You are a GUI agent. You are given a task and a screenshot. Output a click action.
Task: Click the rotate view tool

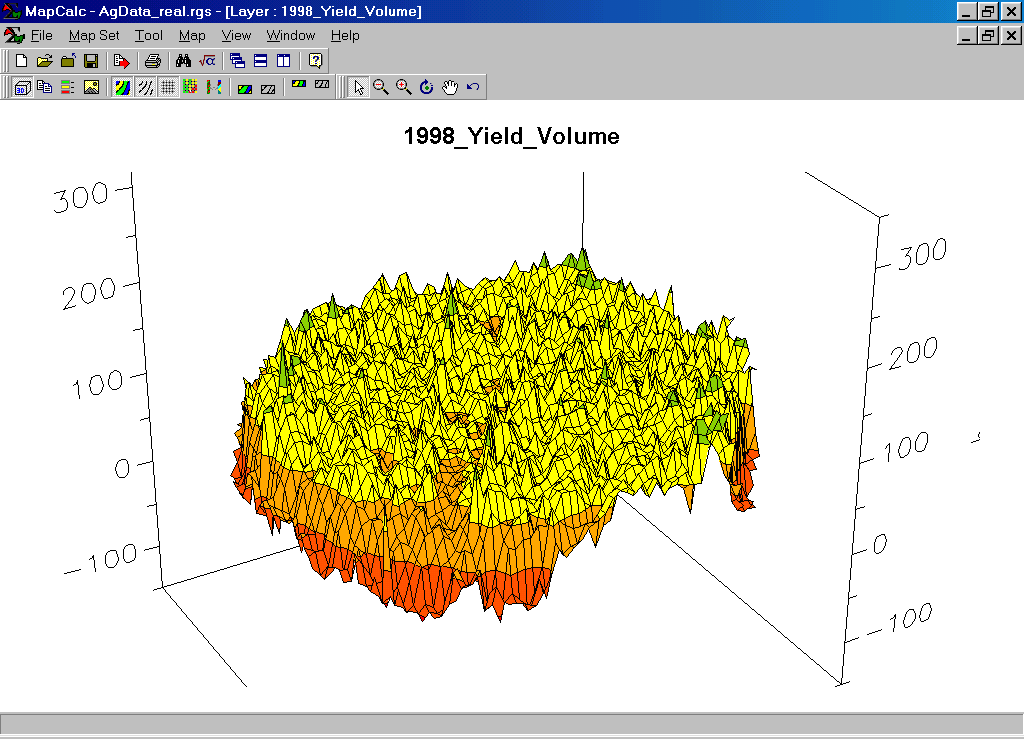coord(427,87)
